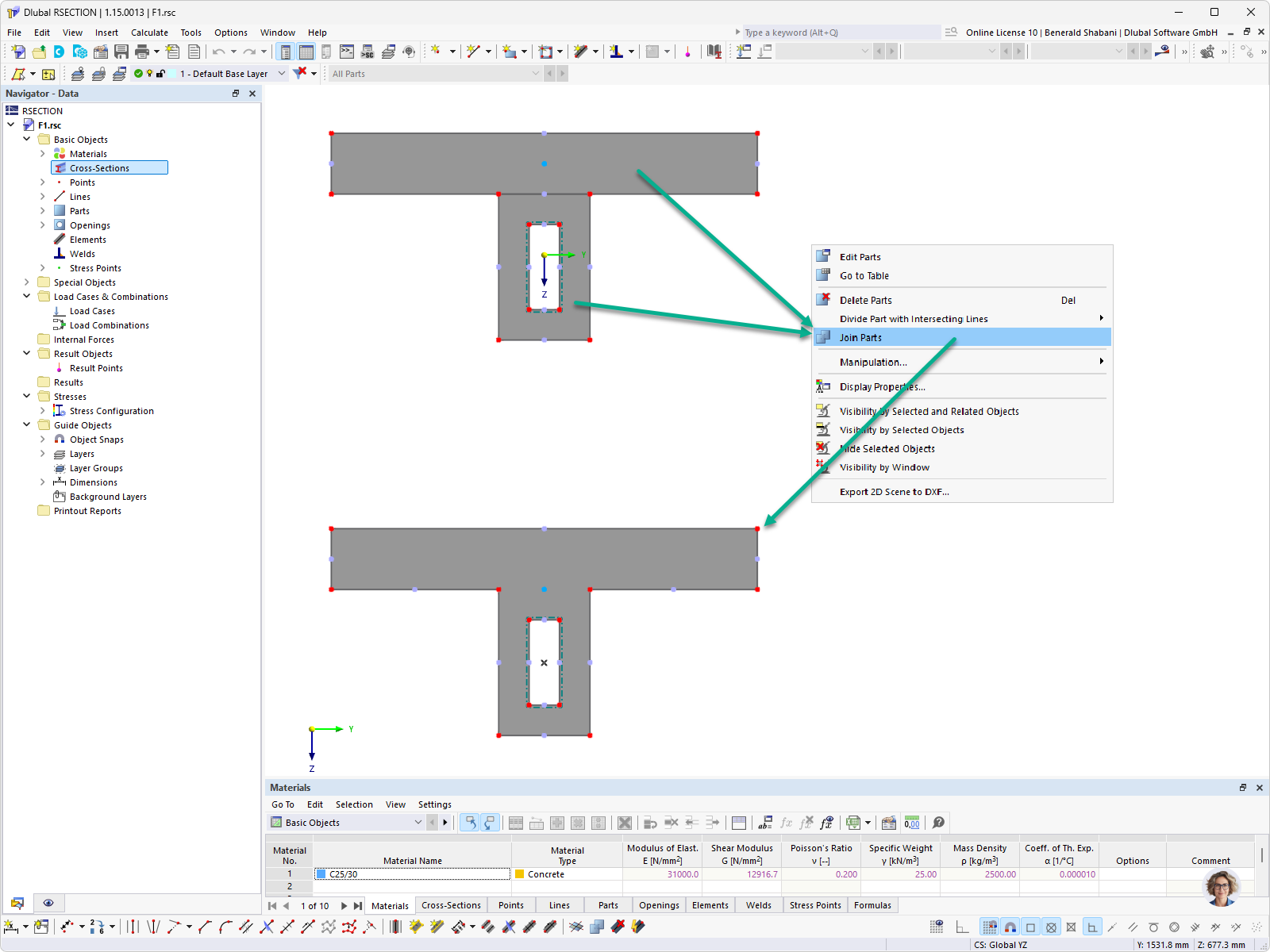Click the filter with red X icon
The height and width of the screenshot is (952, 1270).
pyautogui.click(x=300, y=73)
